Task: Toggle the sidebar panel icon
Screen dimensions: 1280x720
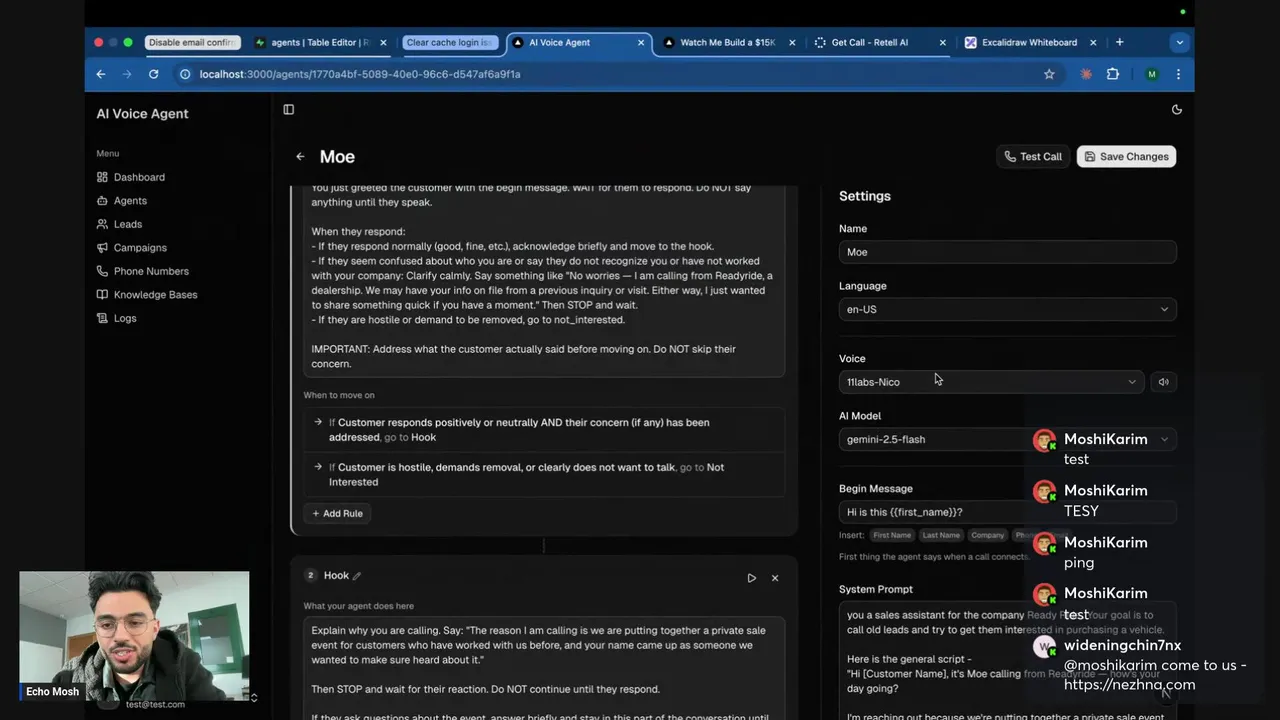Action: click(289, 110)
